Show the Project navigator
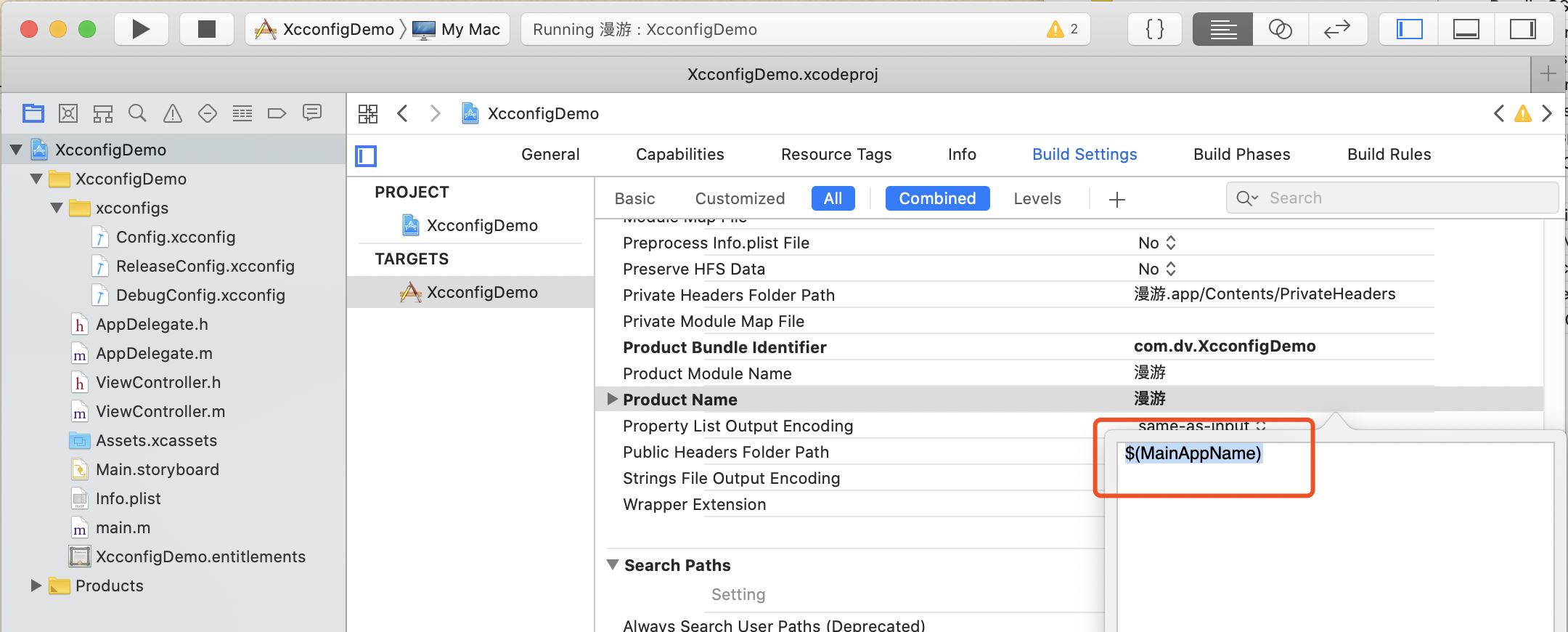 tap(33, 113)
